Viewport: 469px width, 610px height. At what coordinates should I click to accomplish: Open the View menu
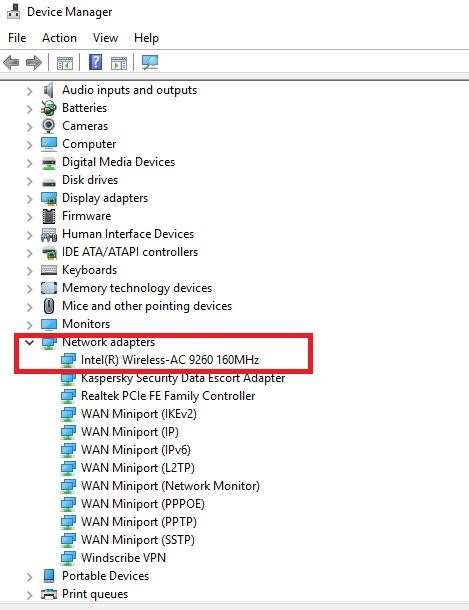pos(105,38)
